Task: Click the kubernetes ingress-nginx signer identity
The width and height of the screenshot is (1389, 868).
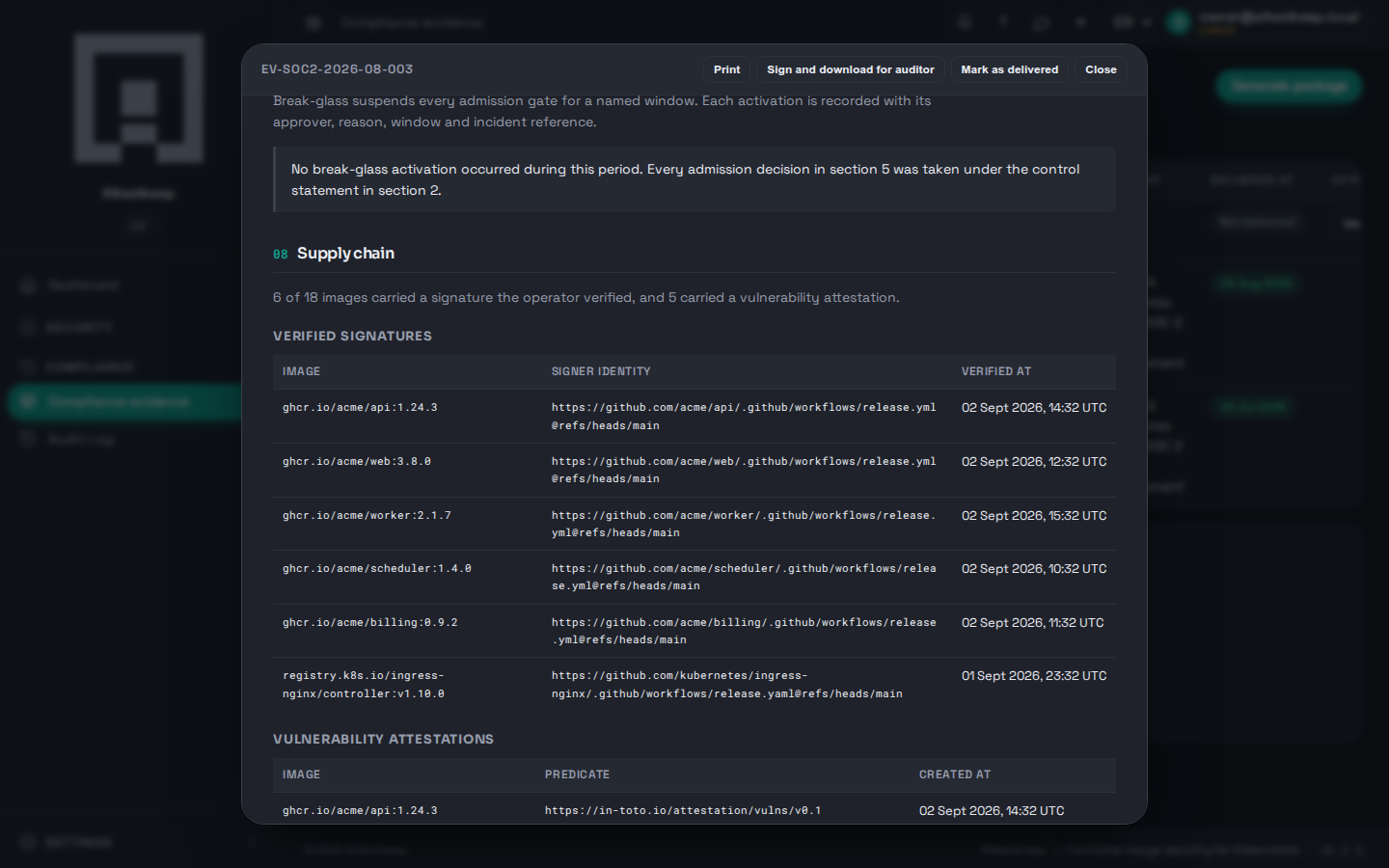Action: click(727, 685)
